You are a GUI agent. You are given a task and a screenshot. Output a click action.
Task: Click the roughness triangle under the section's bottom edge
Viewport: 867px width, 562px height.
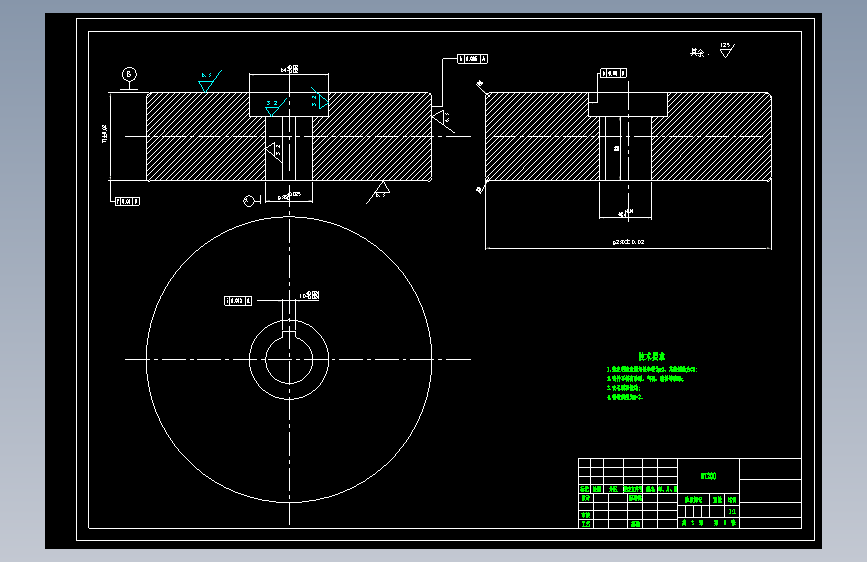pos(379,191)
